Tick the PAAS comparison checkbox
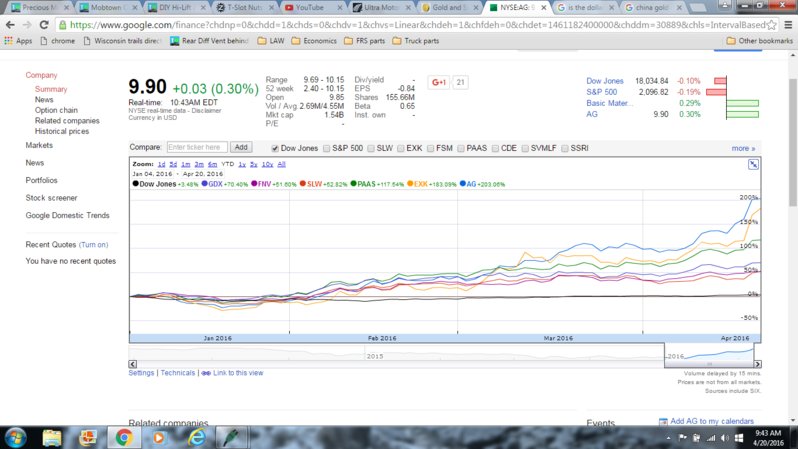798x449 pixels. pyautogui.click(x=461, y=148)
